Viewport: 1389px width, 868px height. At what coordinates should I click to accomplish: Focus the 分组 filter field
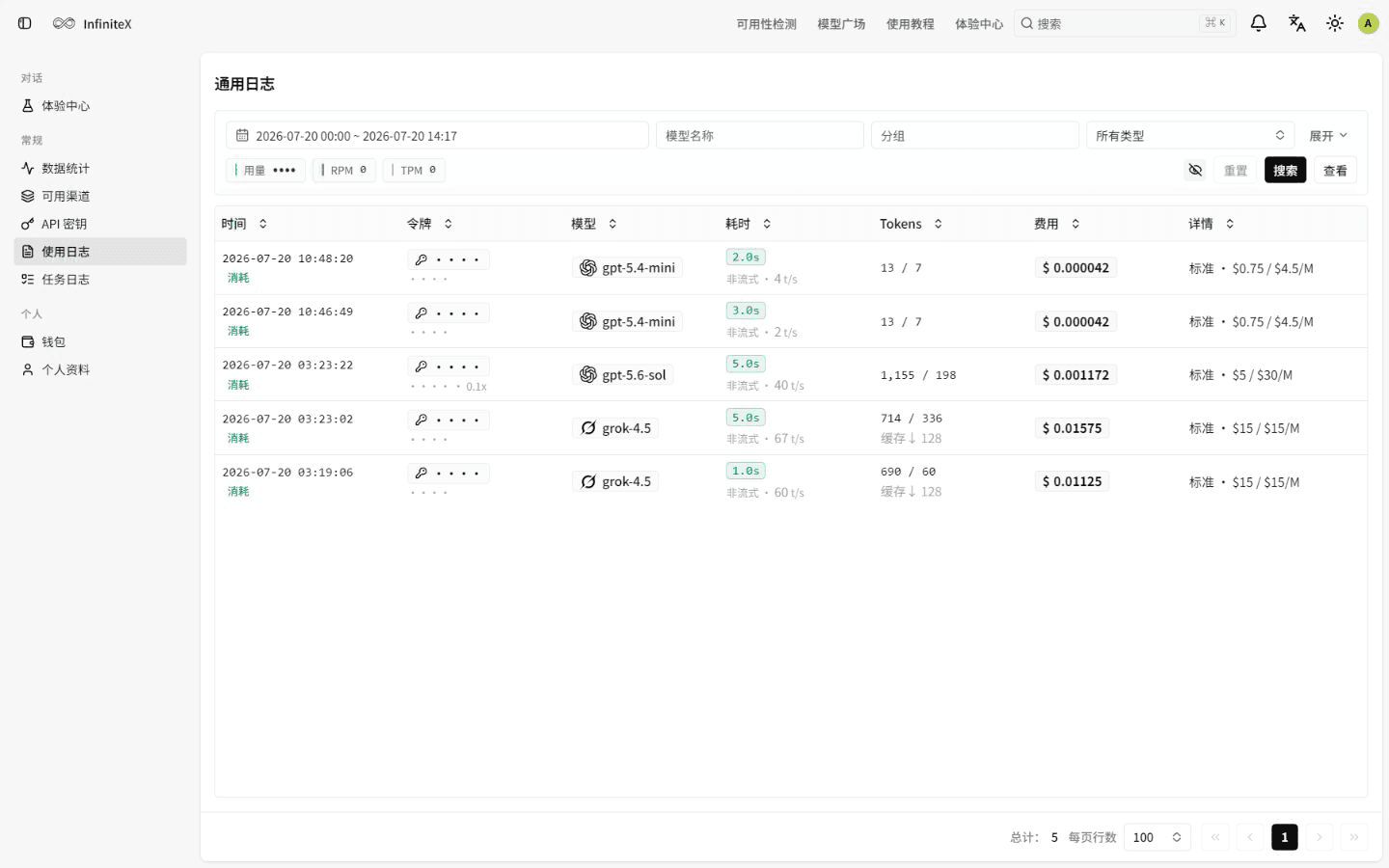pyautogui.click(x=974, y=136)
